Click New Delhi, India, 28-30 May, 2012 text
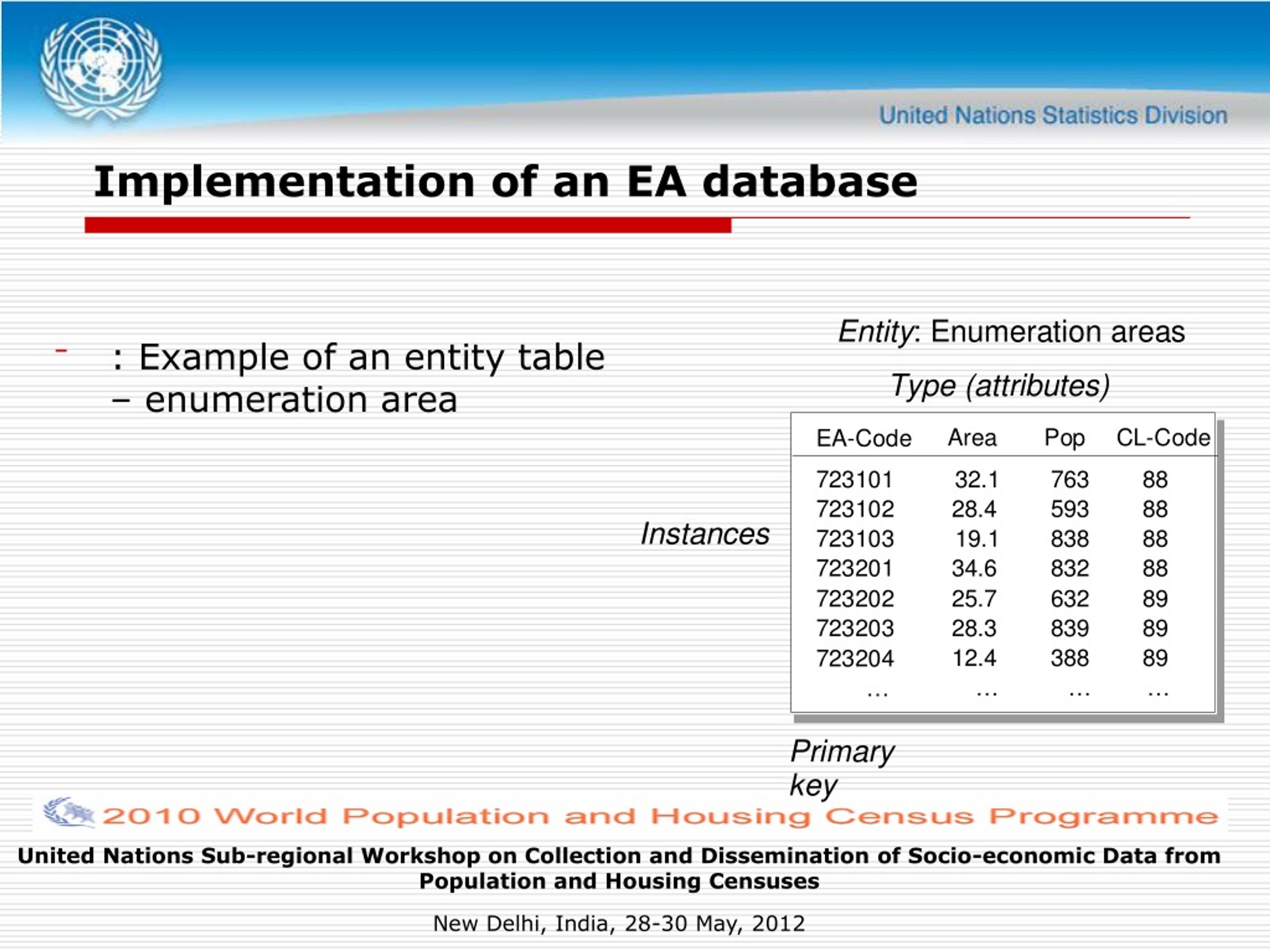Viewport: 1270px width, 952px height. (x=619, y=924)
